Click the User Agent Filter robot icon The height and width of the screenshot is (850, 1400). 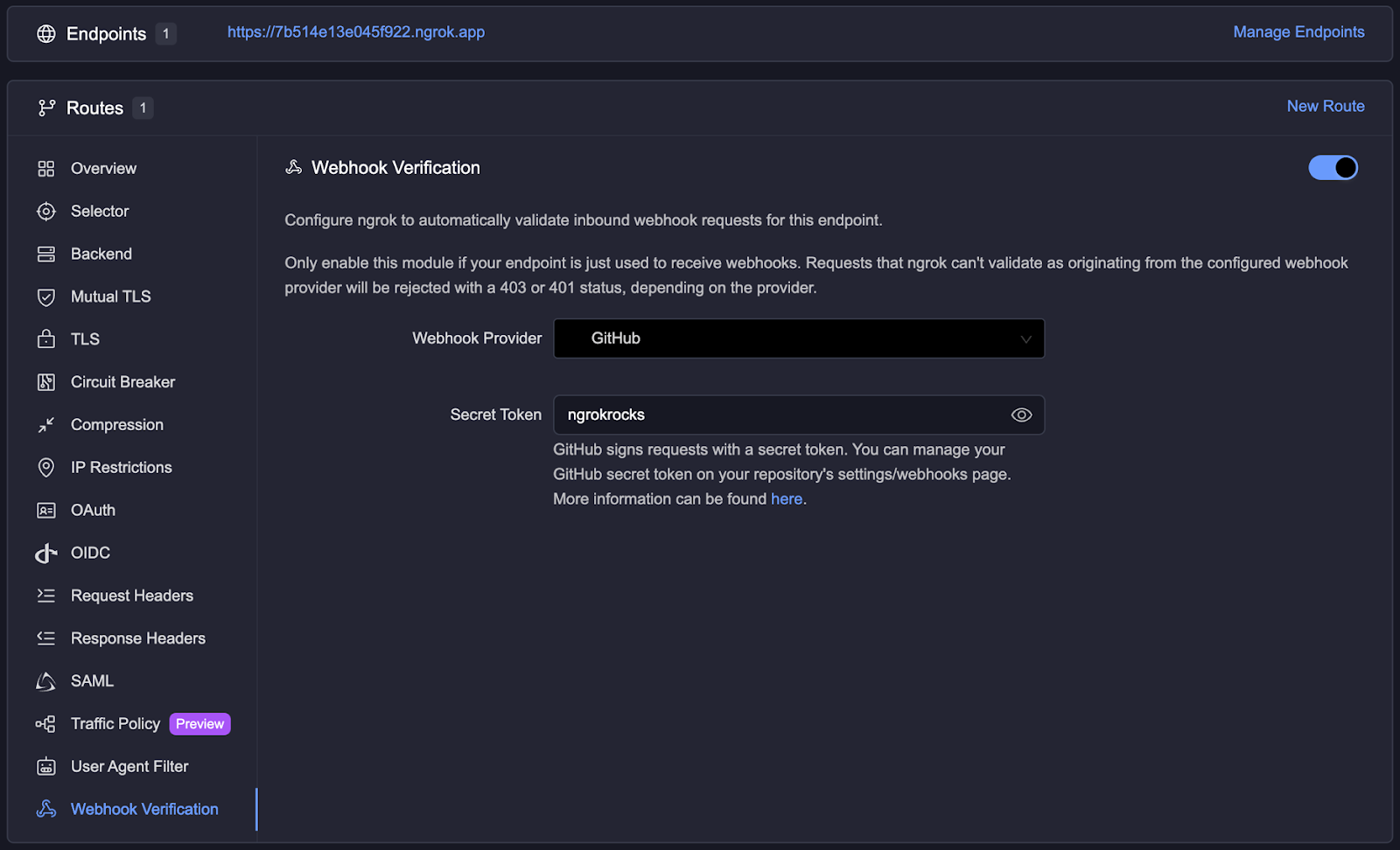click(46, 767)
